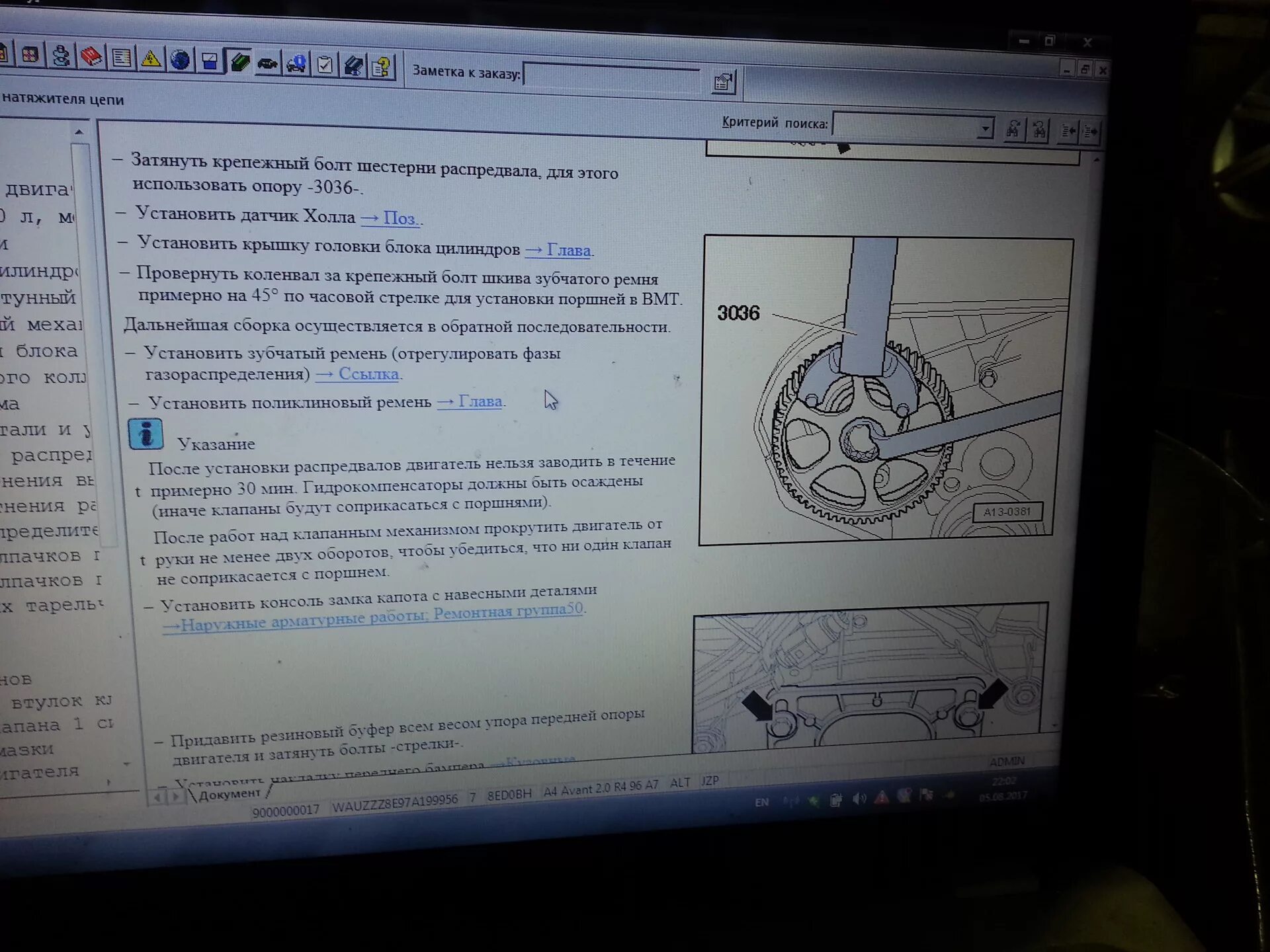Click the tab scroll right arrow
The width and height of the screenshot is (1270, 952).
click(175, 796)
